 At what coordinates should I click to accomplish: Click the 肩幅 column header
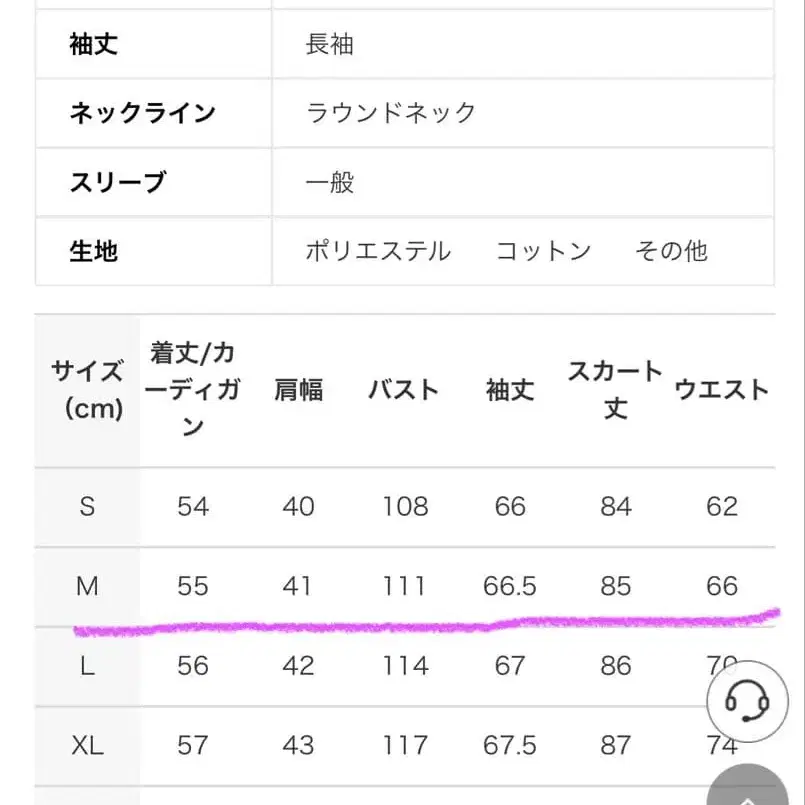pos(298,390)
